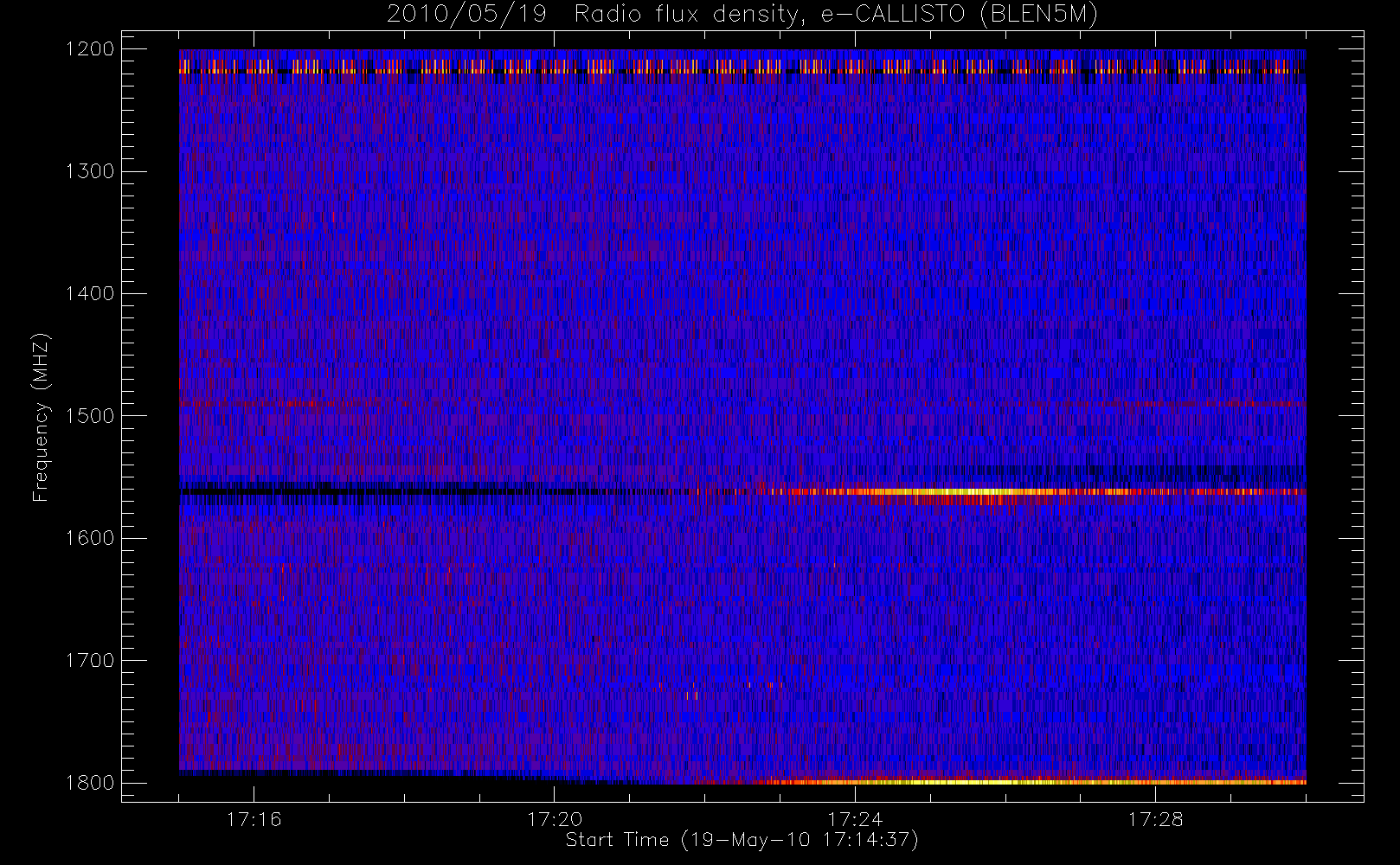This screenshot has height=865, width=1400.
Task: Click the 17:28 time tick label
Action: tap(1155, 819)
